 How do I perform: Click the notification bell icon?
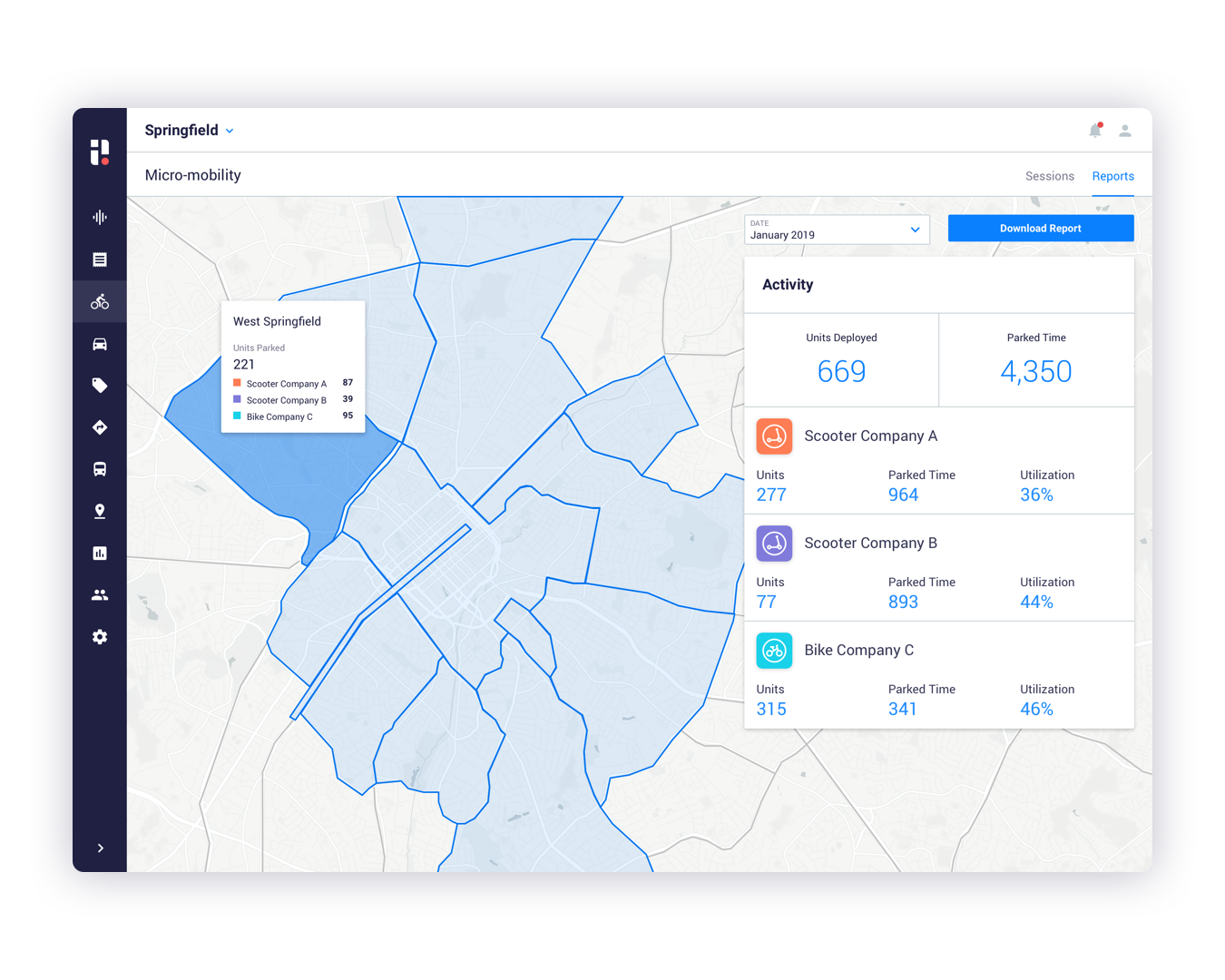(x=1095, y=131)
